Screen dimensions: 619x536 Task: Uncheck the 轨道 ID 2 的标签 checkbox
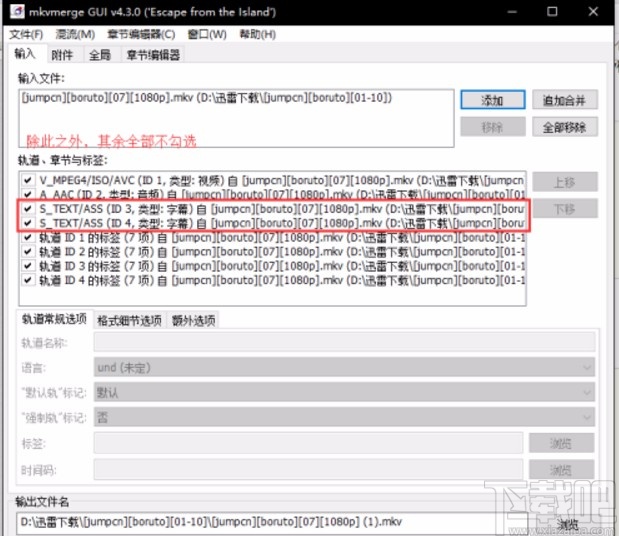click(x=28, y=251)
